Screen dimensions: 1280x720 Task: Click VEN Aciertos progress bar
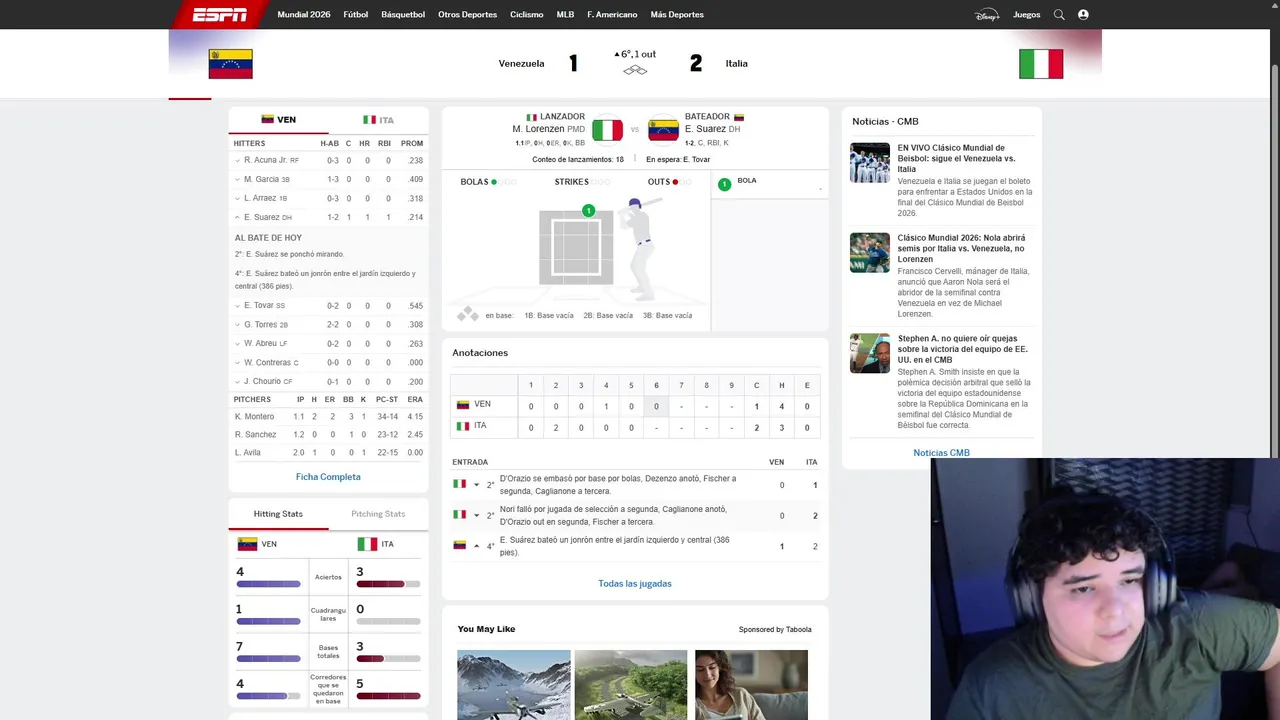point(268,584)
